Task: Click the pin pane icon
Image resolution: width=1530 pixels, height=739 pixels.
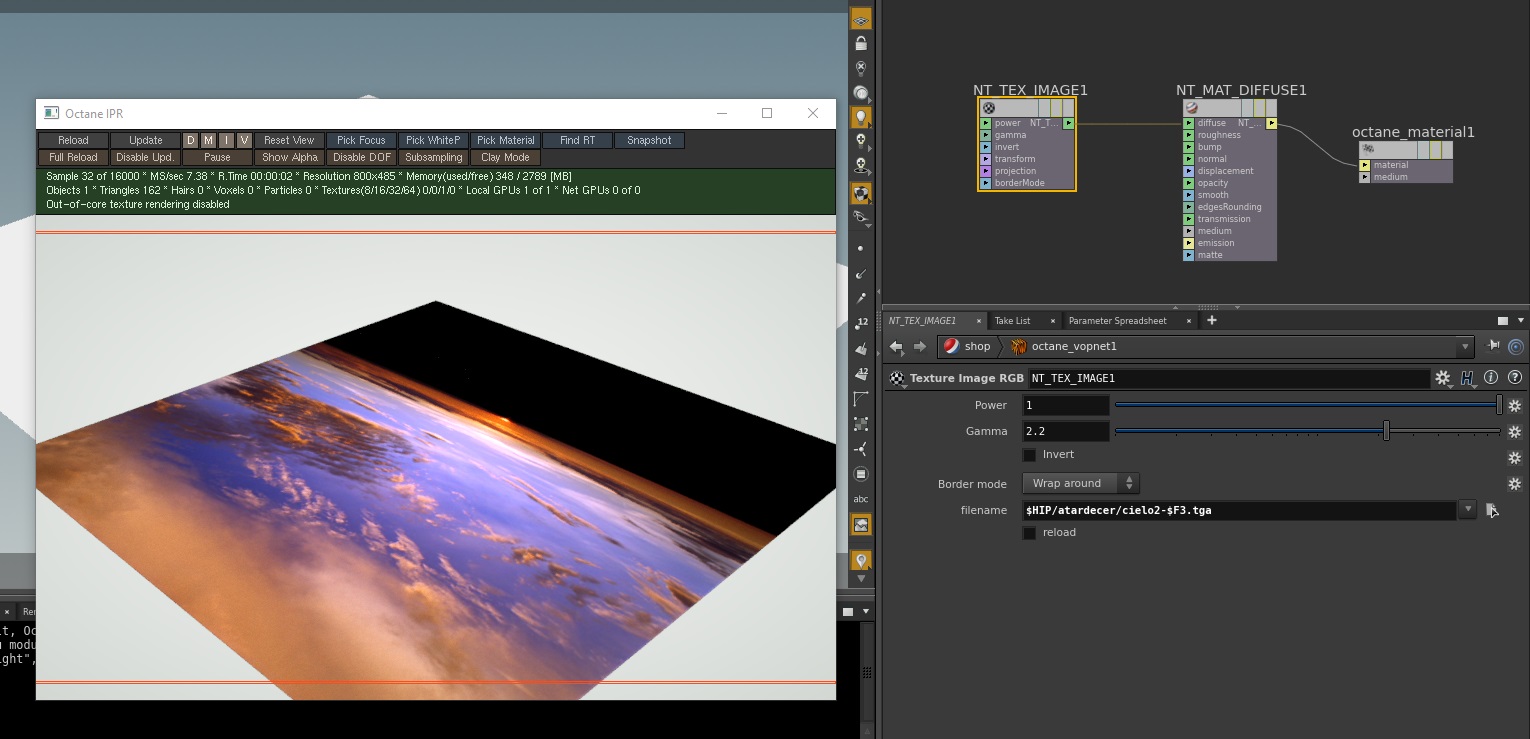Action: pyautogui.click(x=1493, y=346)
